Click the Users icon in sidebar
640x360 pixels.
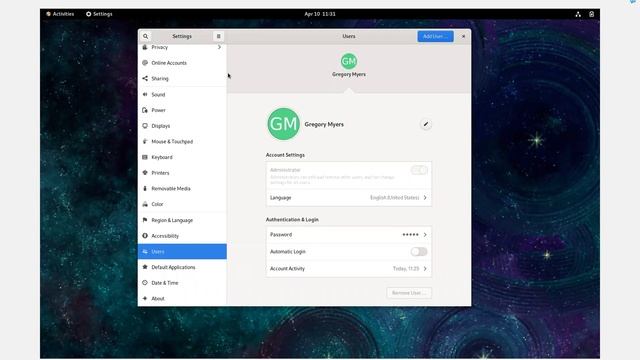point(145,251)
